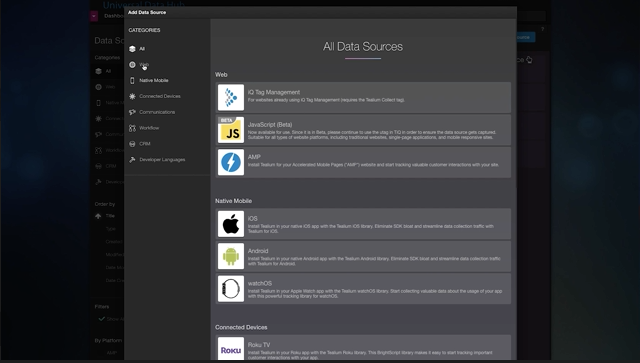
Task: Open Native Mobile category label
Action: pyautogui.click(x=154, y=80)
